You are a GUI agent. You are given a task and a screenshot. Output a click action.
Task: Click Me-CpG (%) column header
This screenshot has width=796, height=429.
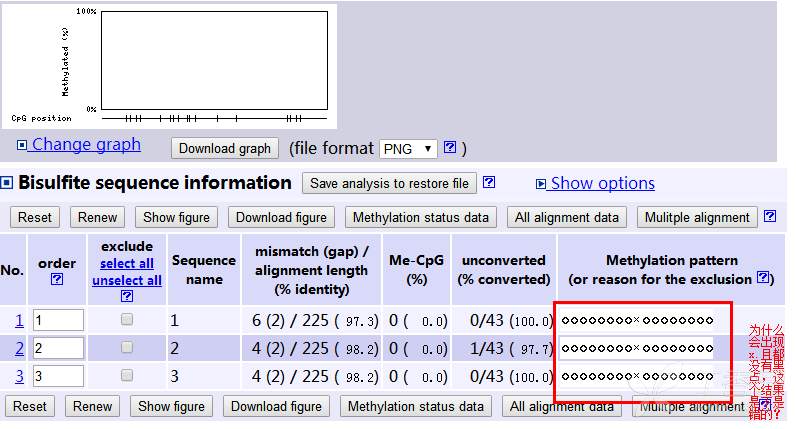[x=416, y=270]
